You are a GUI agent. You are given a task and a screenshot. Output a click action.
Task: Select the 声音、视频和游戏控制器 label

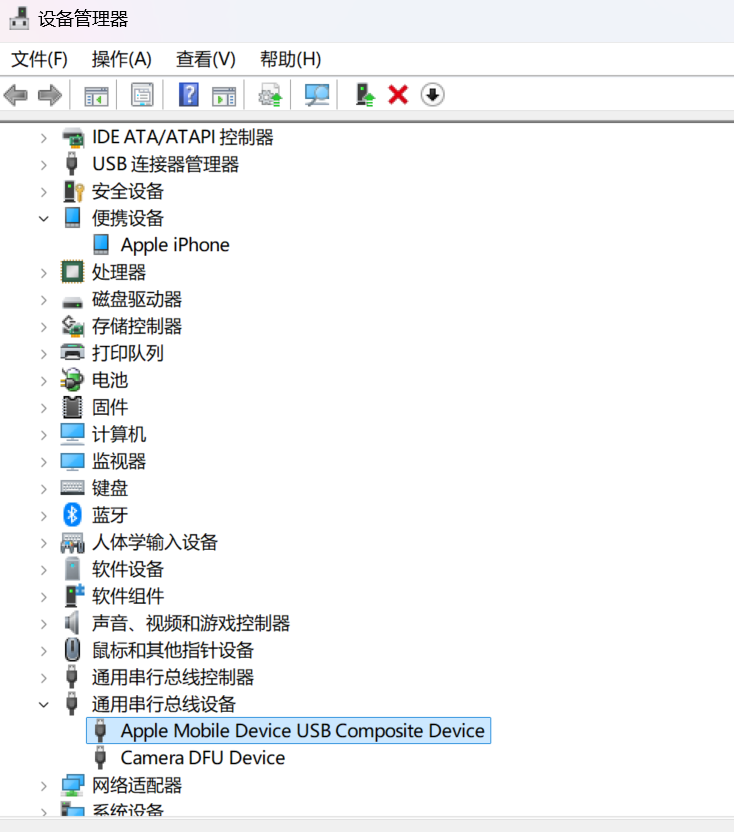tap(191, 623)
